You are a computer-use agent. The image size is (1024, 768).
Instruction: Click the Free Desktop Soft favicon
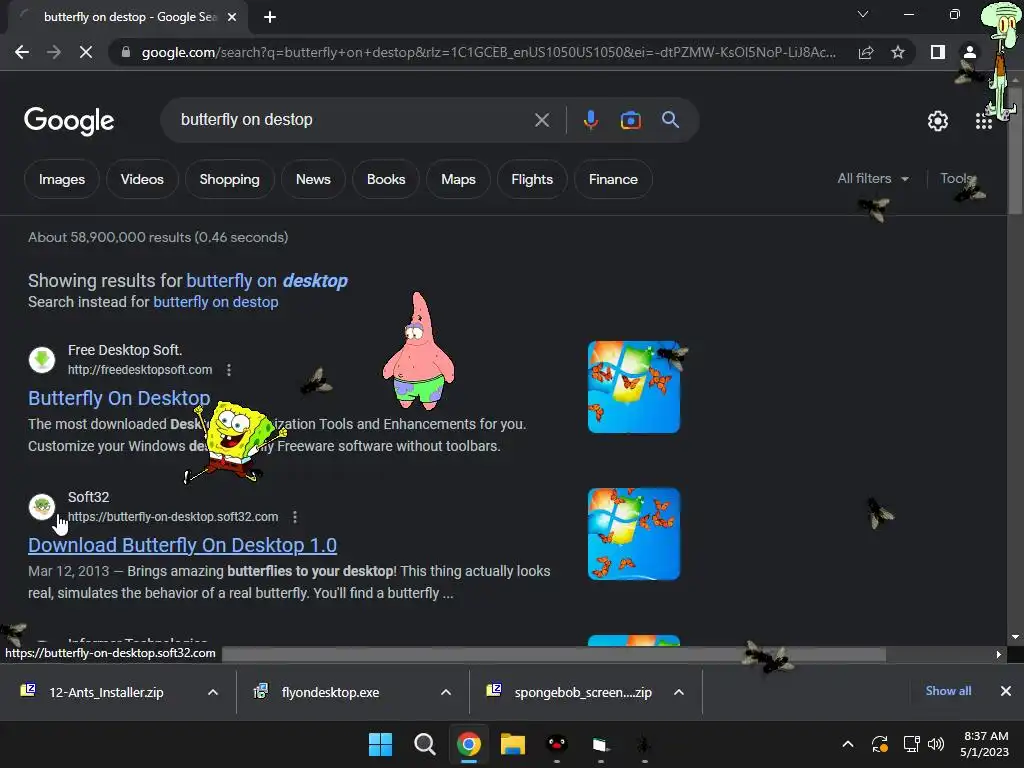coord(42,360)
